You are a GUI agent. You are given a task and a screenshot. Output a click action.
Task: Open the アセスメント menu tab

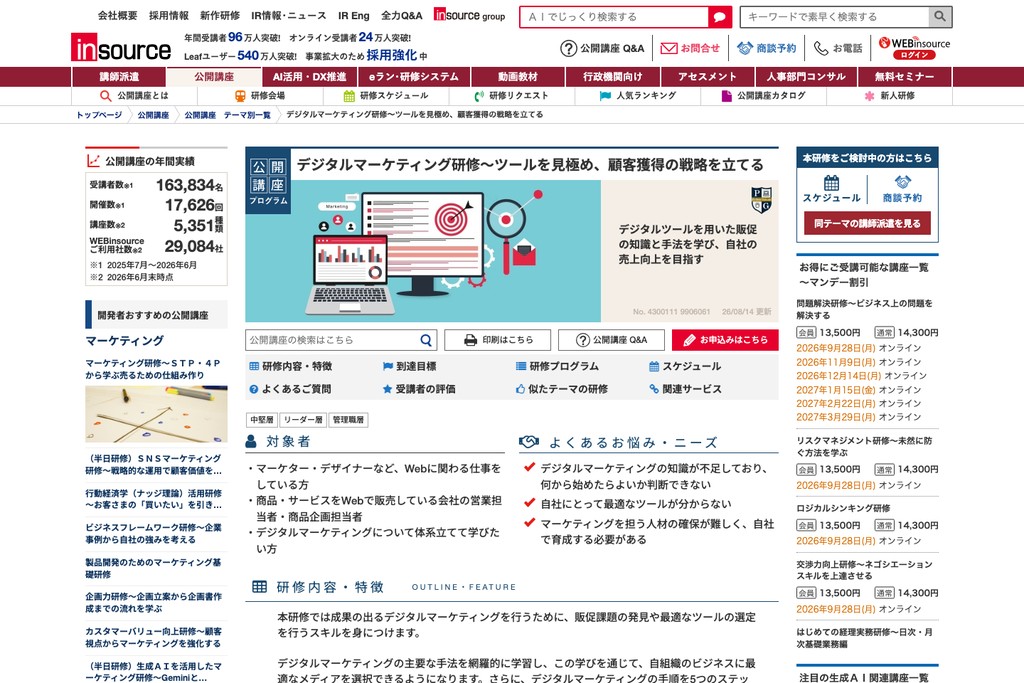[707, 76]
